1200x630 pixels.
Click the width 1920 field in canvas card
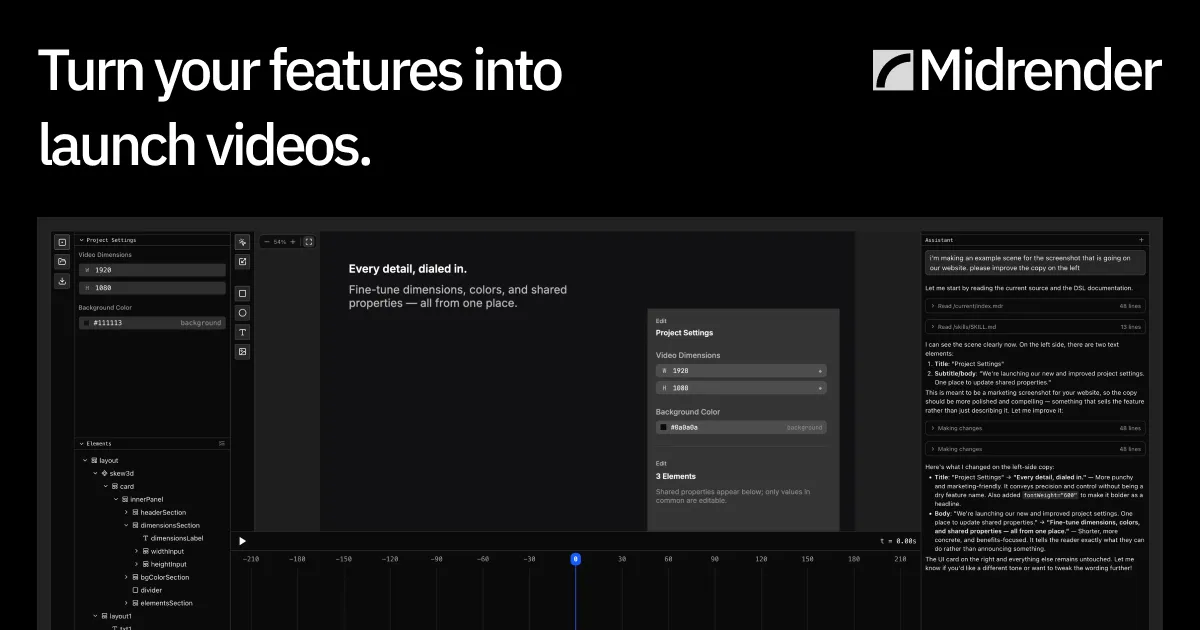pos(741,370)
